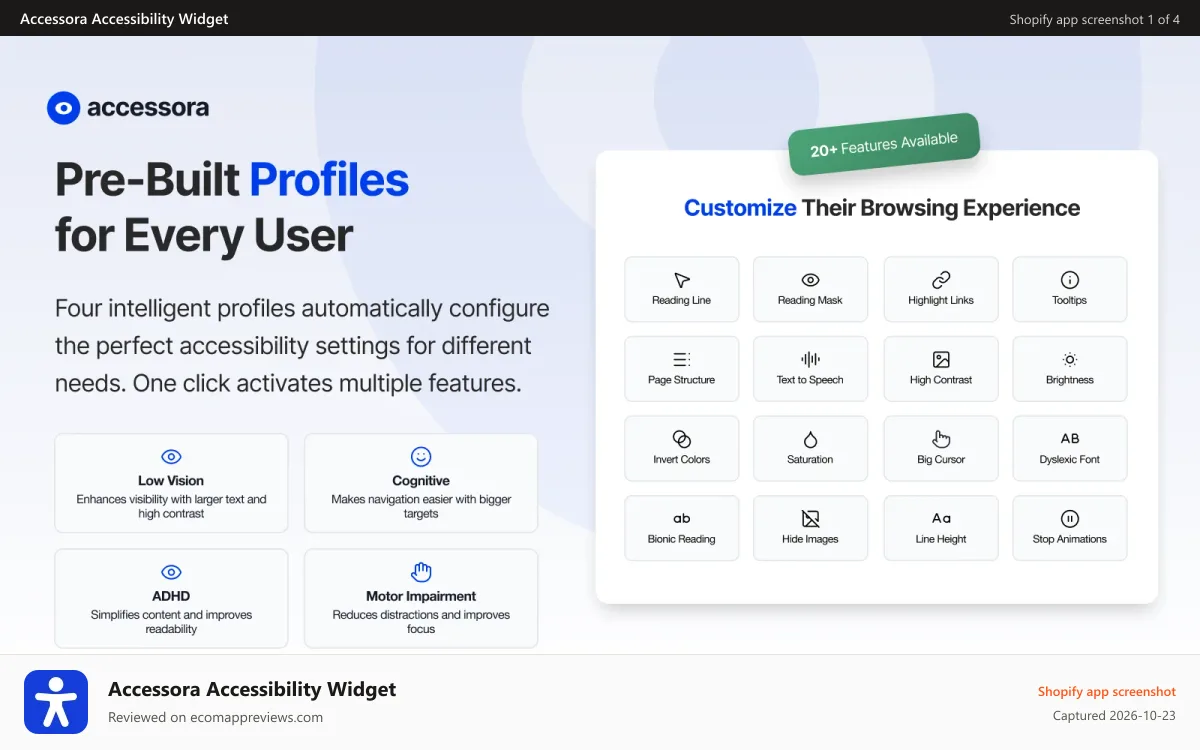Image resolution: width=1200 pixels, height=750 pixels.
Task: Click the Hide Images label
Action: click(x=810, y=539)
